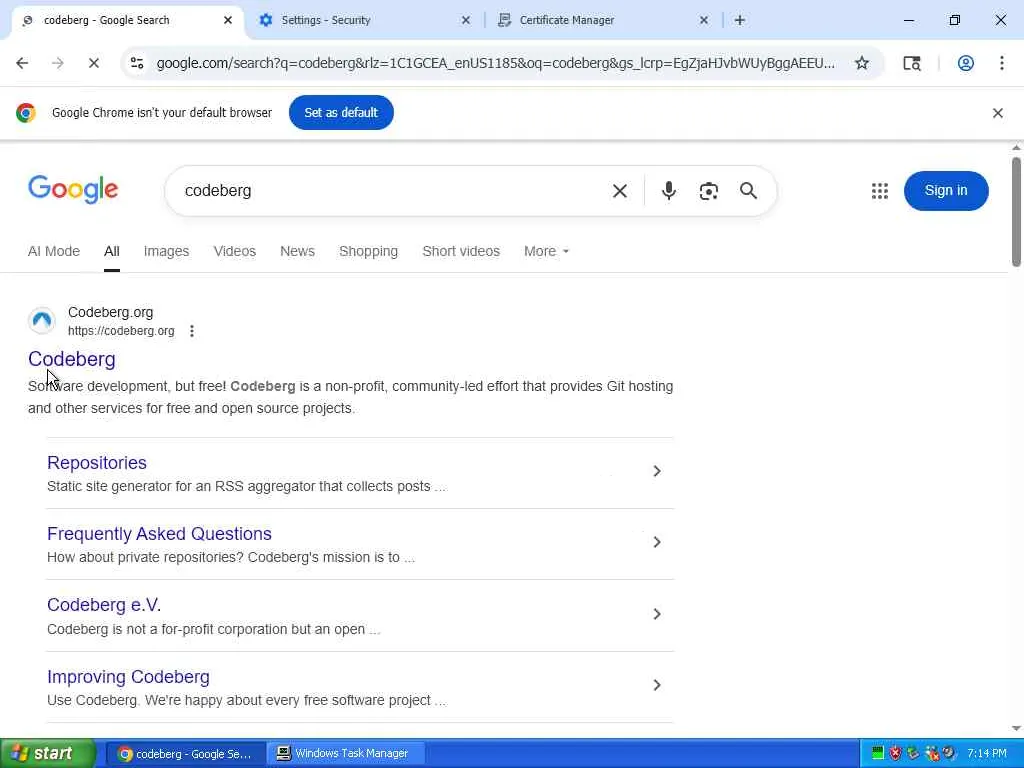Select the Short videos search tab
Image resolution: width=1024 pixels, height=768 pixels.
[461, 251]
